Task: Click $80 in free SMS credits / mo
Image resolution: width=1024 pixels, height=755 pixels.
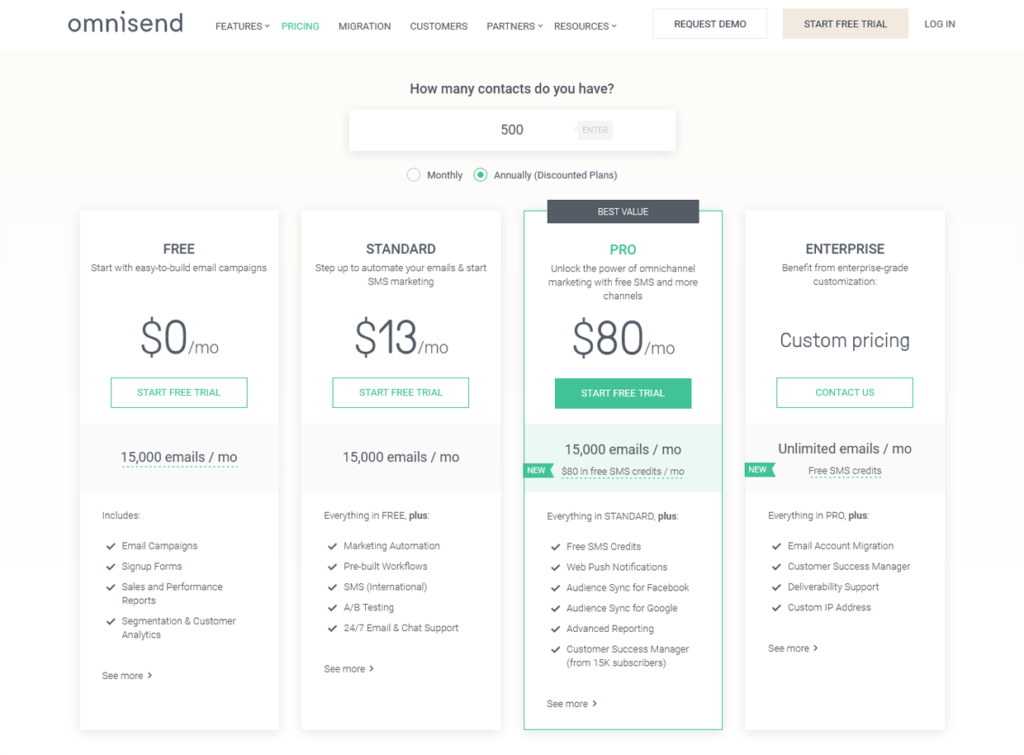Action: [x=623, y=472]
